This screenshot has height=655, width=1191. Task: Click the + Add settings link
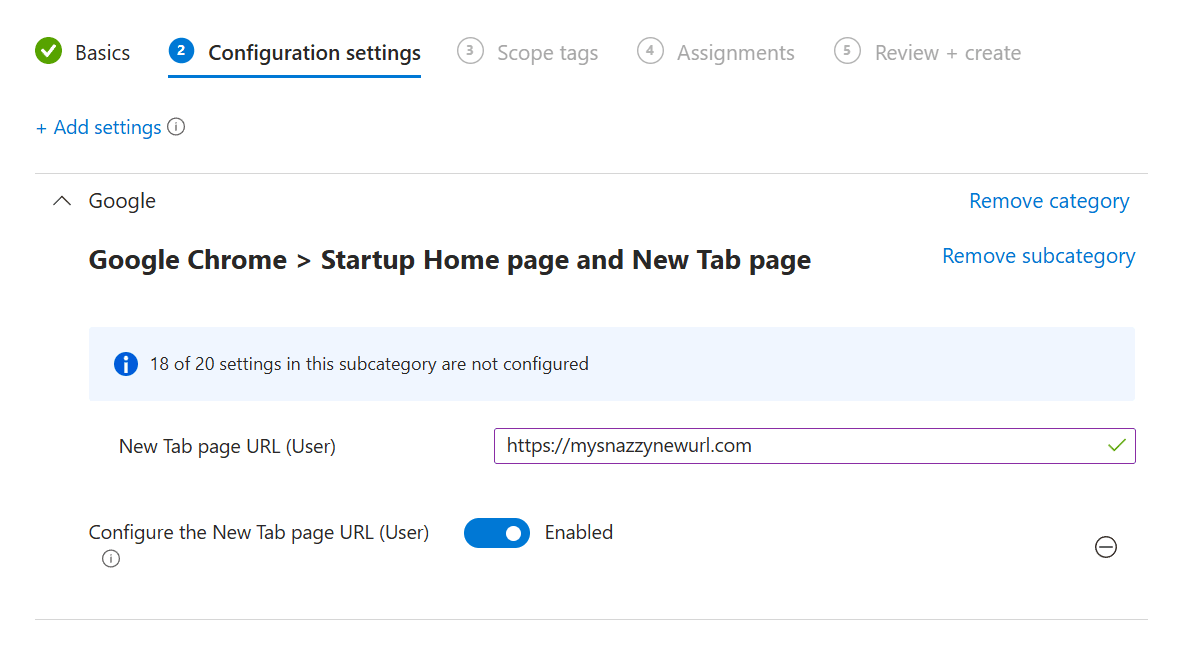pos(99,128)
